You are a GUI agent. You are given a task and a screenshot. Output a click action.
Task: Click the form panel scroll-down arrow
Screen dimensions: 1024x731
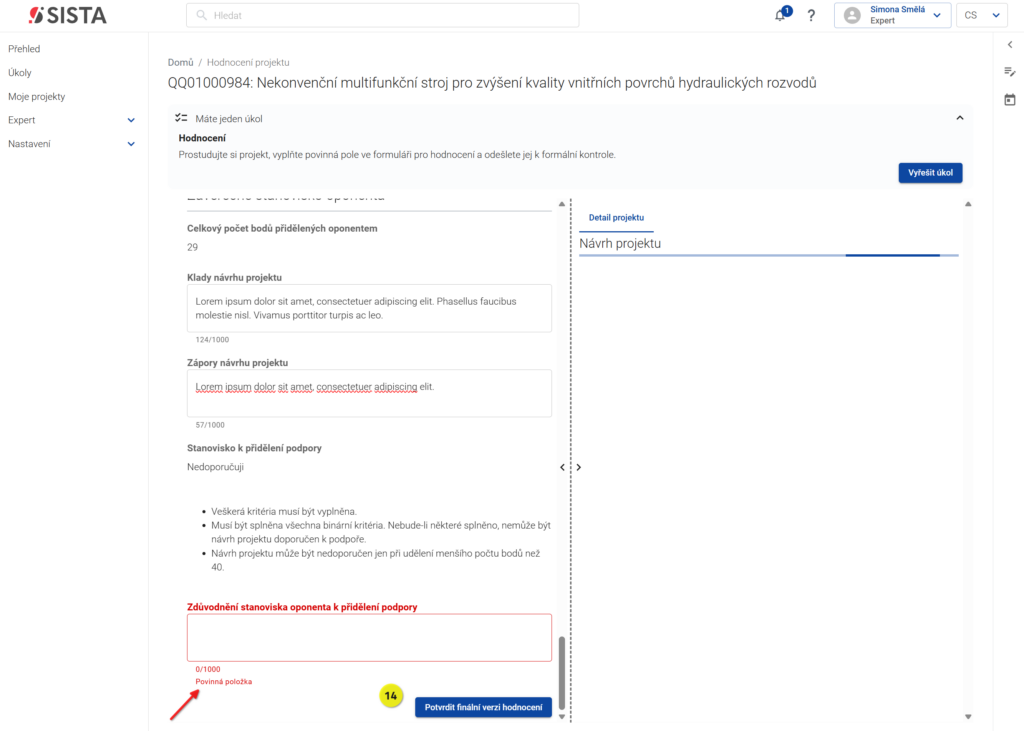(562, 717)
